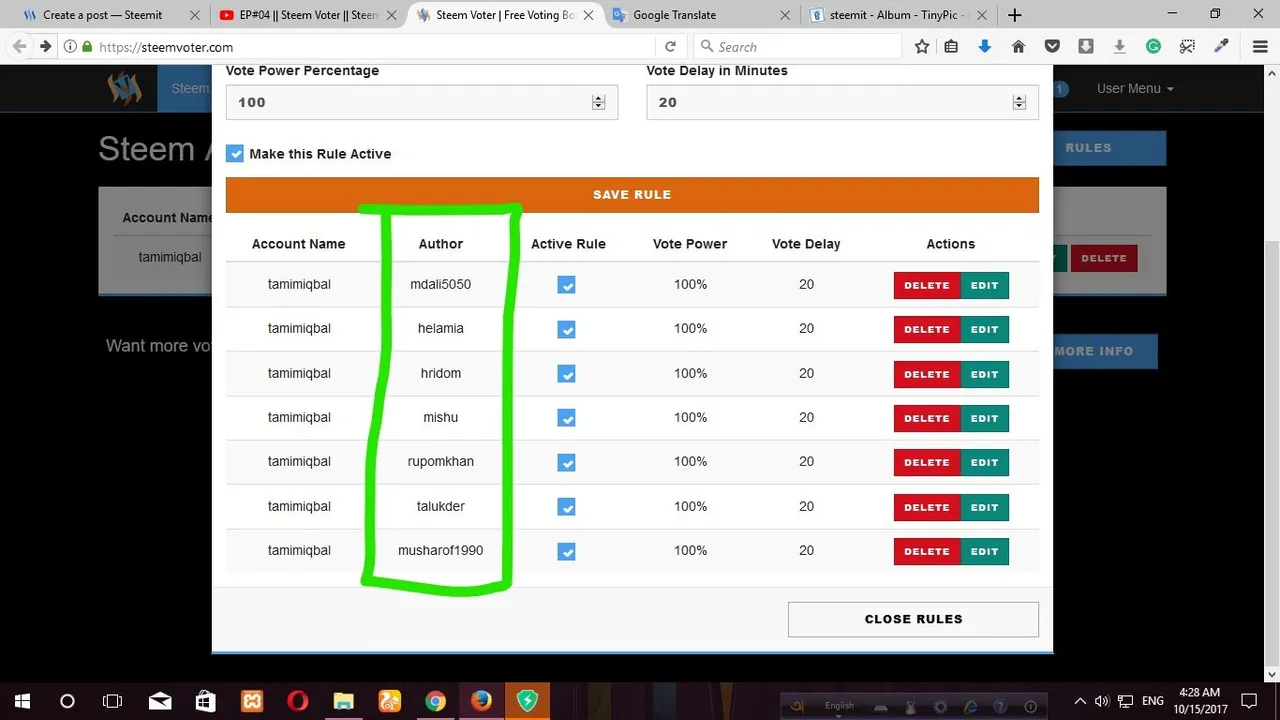Toggle Active Rule checkbox for musharof1990
The width and height of the screenshot is (1280, 720).
coord(566,551)
